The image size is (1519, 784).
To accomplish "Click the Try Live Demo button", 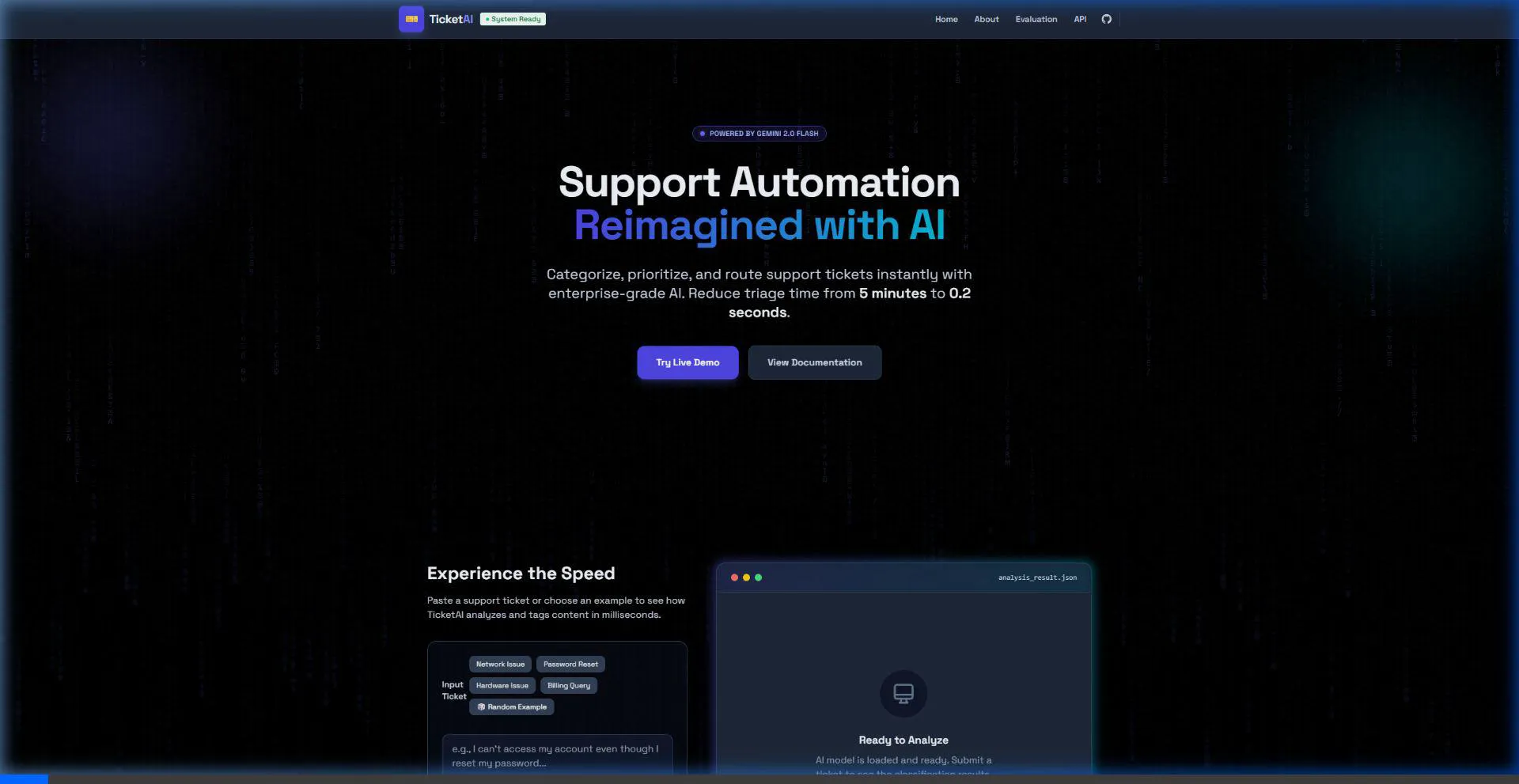I will (x=688, y=362).
